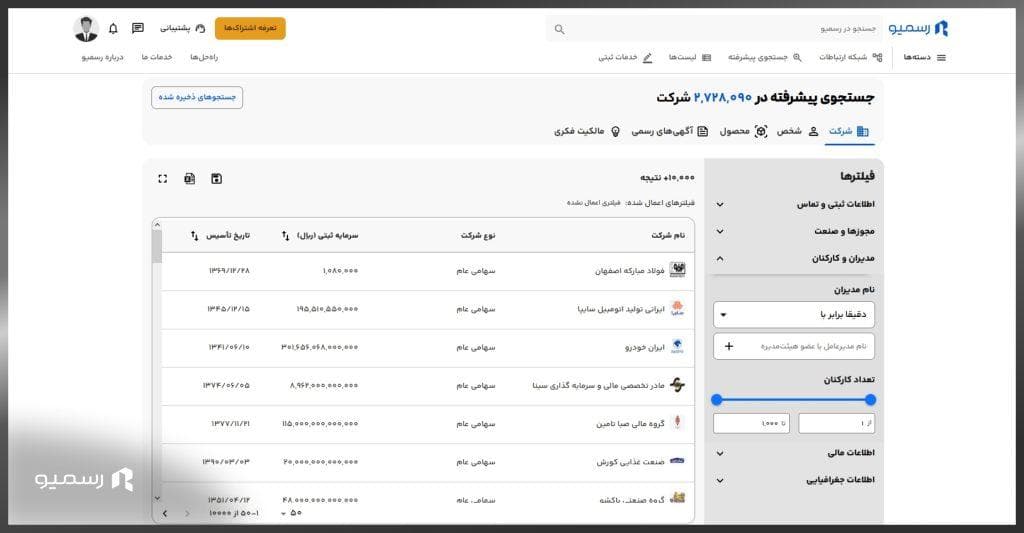The image size is (1024, 533).
Task: Click the left handle of employee-count slider
Action: 717,400
